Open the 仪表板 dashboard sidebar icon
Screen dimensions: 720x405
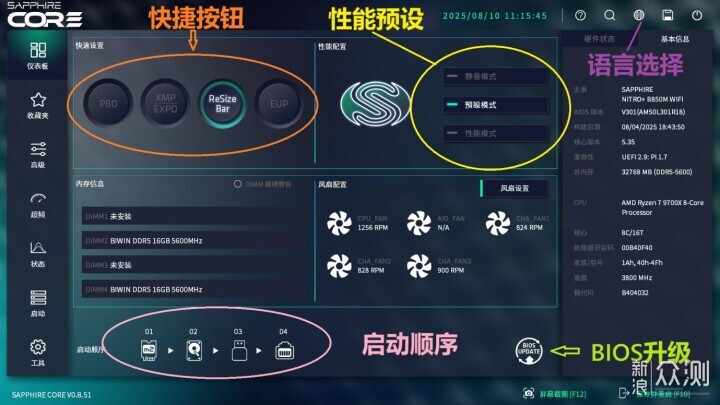(x=38, y=56)
